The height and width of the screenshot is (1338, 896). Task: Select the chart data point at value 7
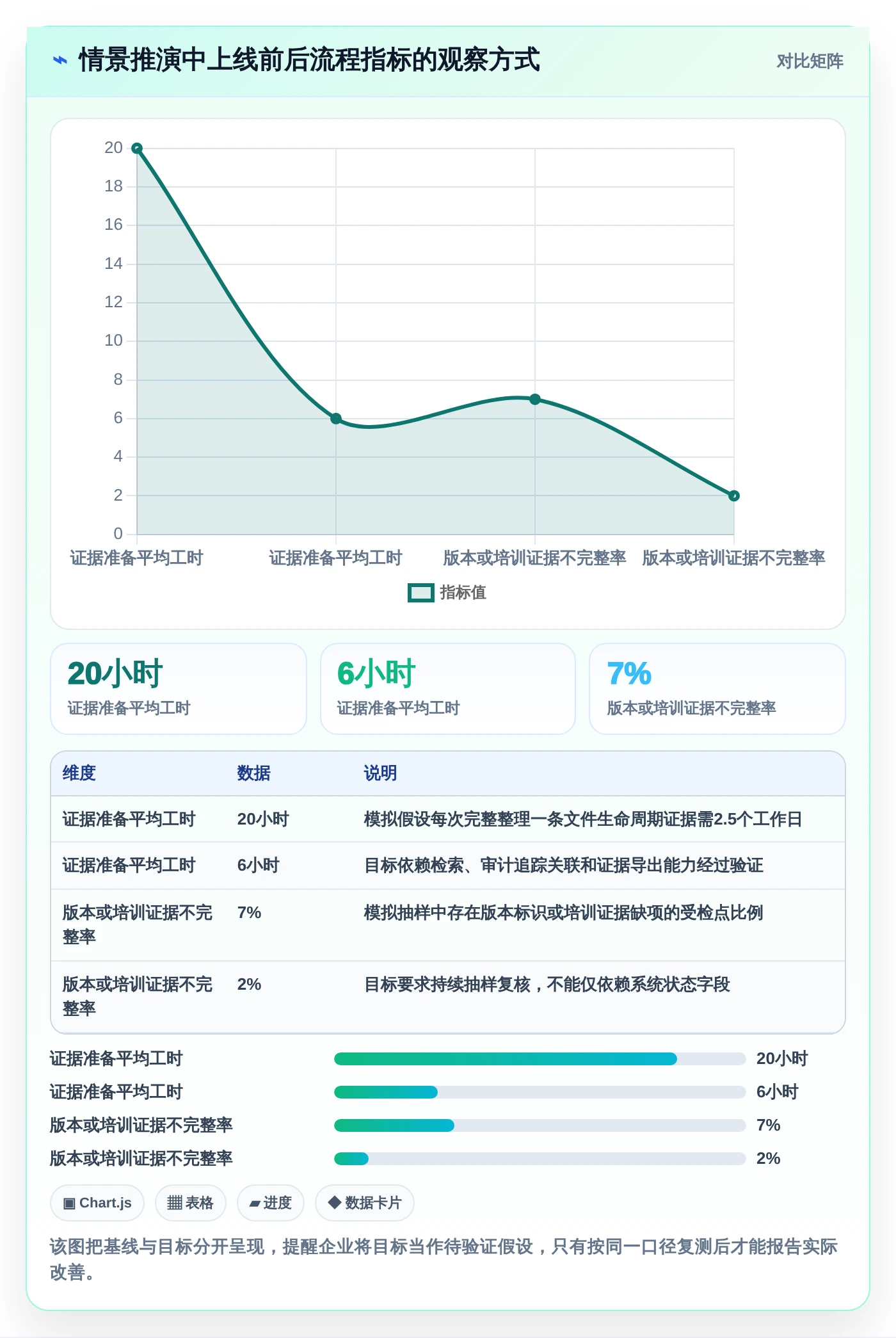point(535,399)
